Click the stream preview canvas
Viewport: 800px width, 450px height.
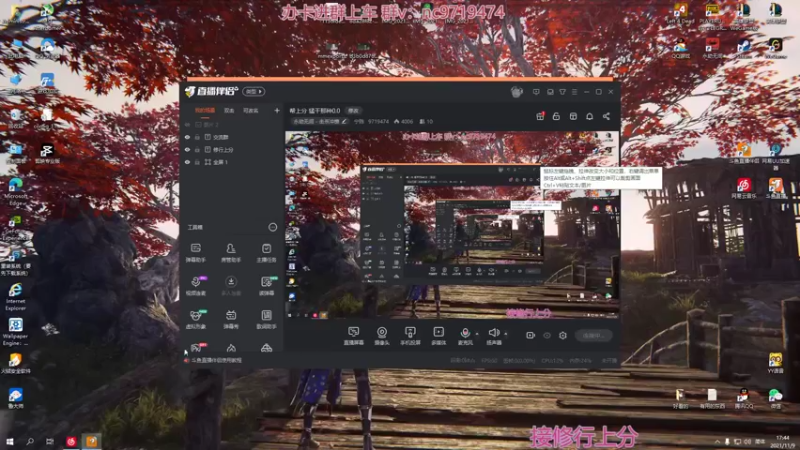pyautogui.click(x=452, y=225)
